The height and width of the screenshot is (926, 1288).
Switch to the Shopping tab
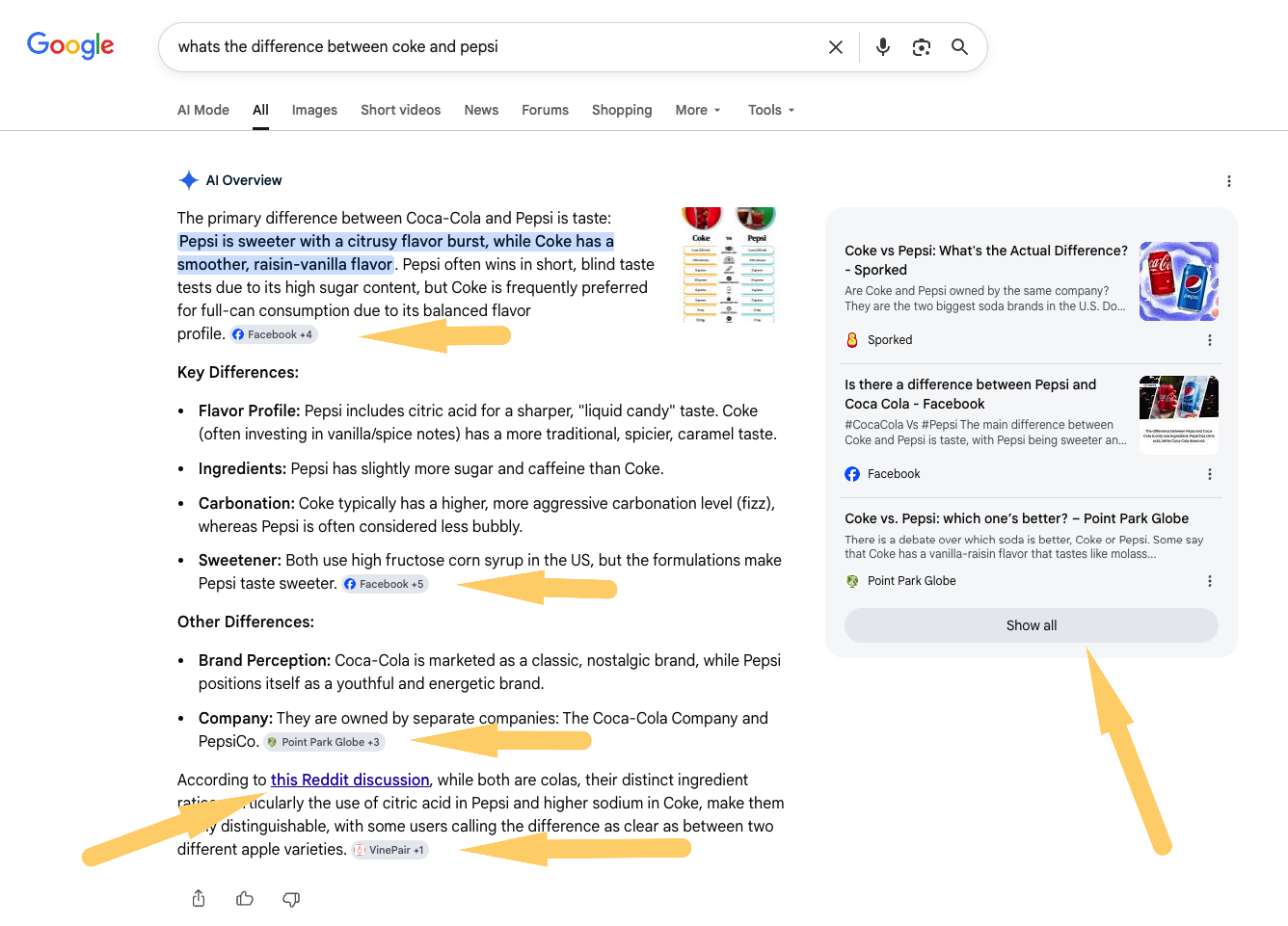622,110
